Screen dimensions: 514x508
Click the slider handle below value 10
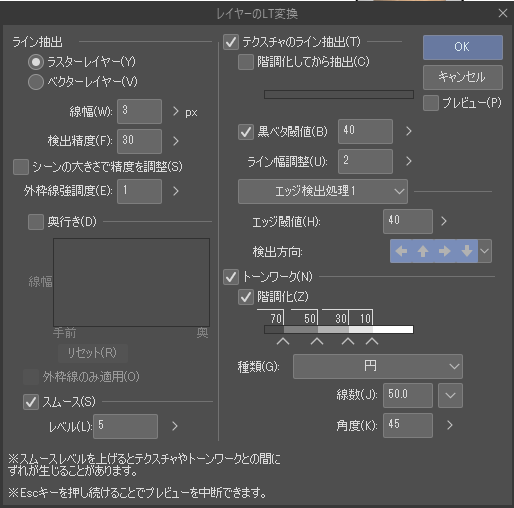pos(372,341)
